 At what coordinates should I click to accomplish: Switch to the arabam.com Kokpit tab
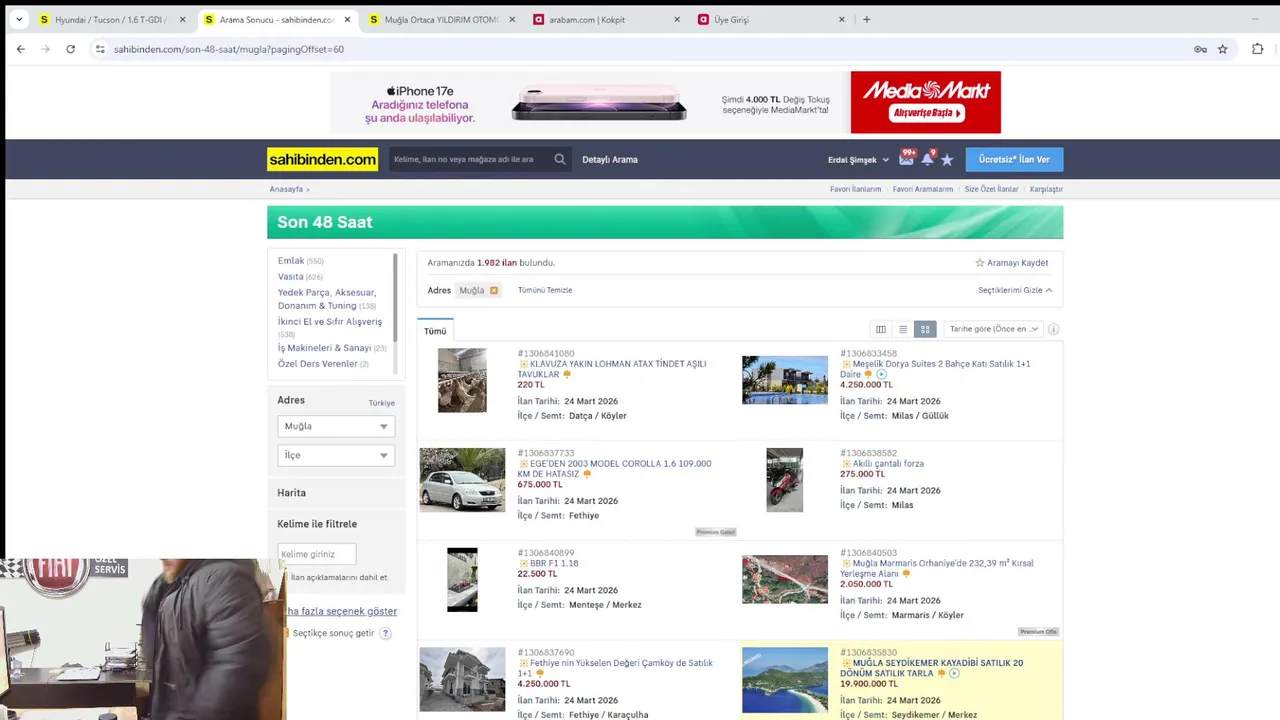point(606,19)
